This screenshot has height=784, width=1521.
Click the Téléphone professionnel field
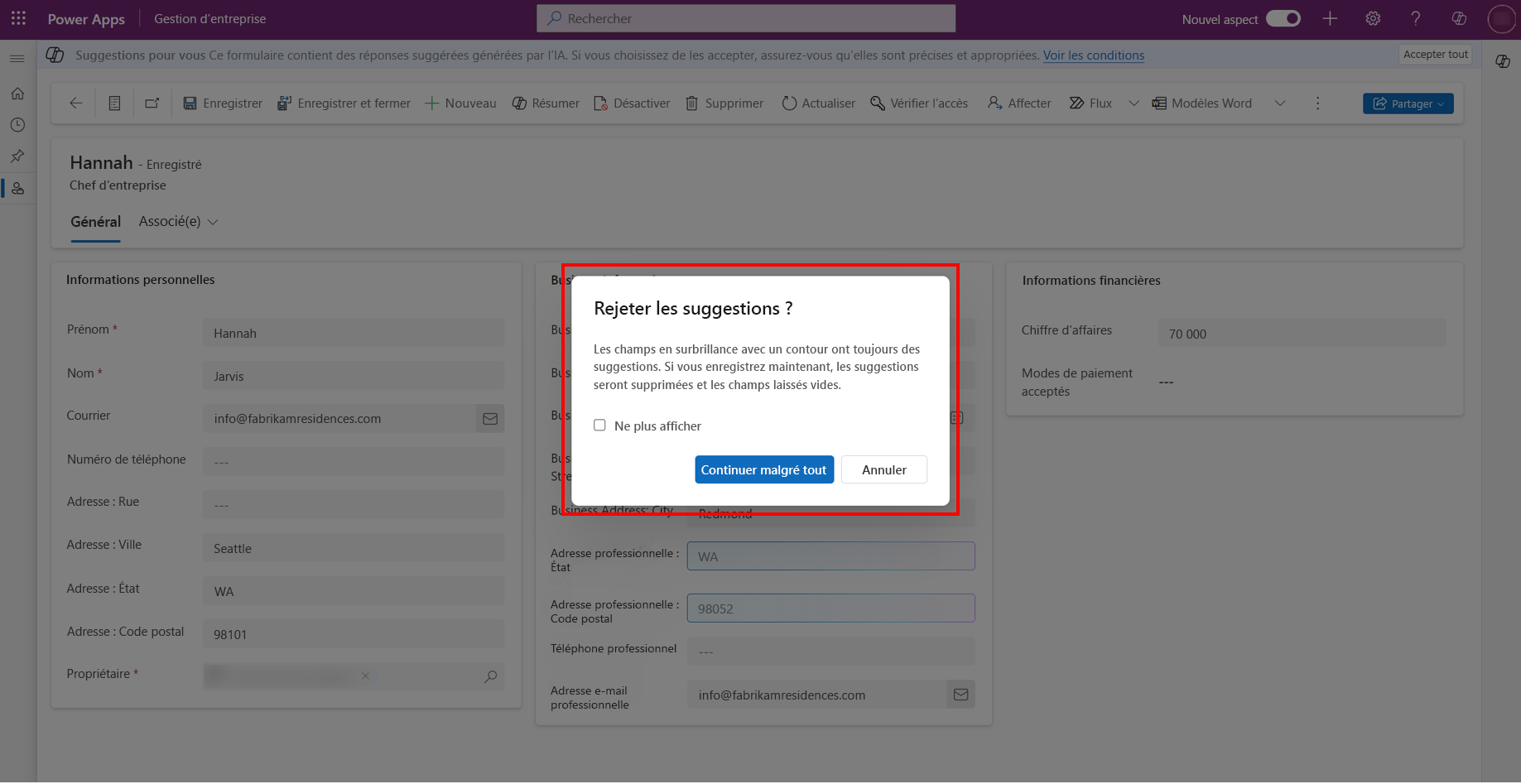830,652
